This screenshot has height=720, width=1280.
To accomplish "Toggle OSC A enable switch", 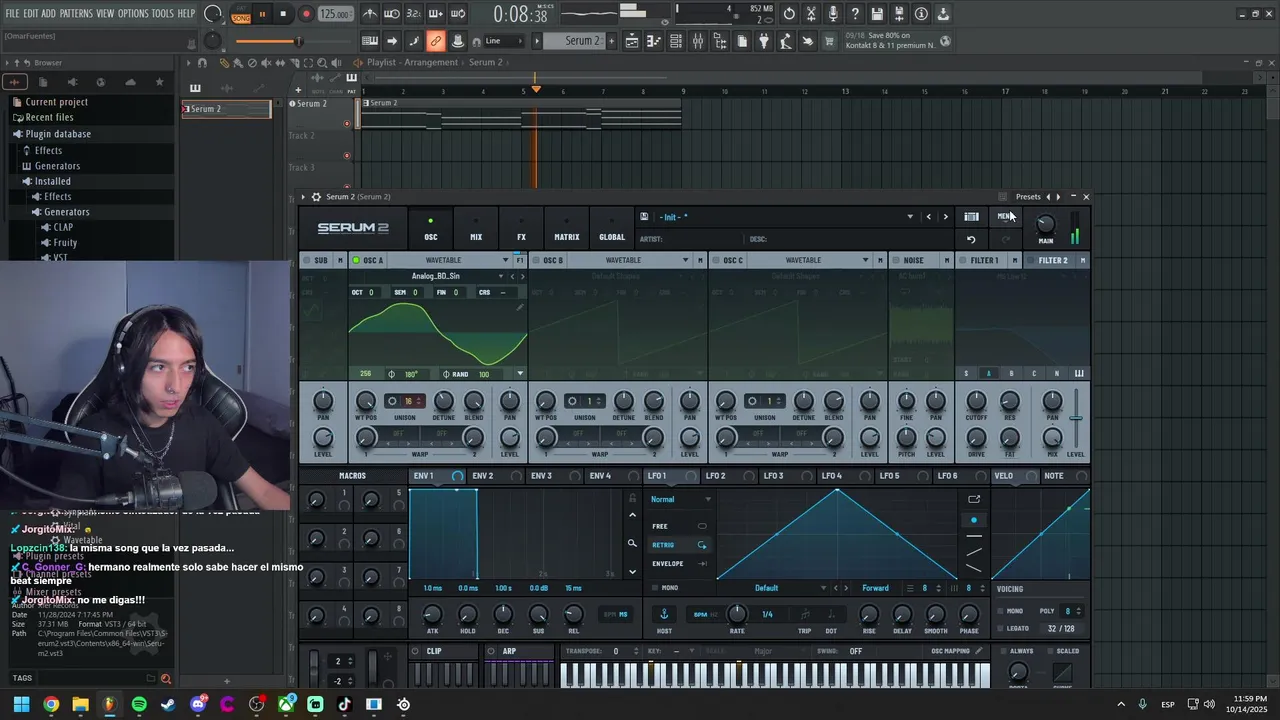I will tap(354, 260).
